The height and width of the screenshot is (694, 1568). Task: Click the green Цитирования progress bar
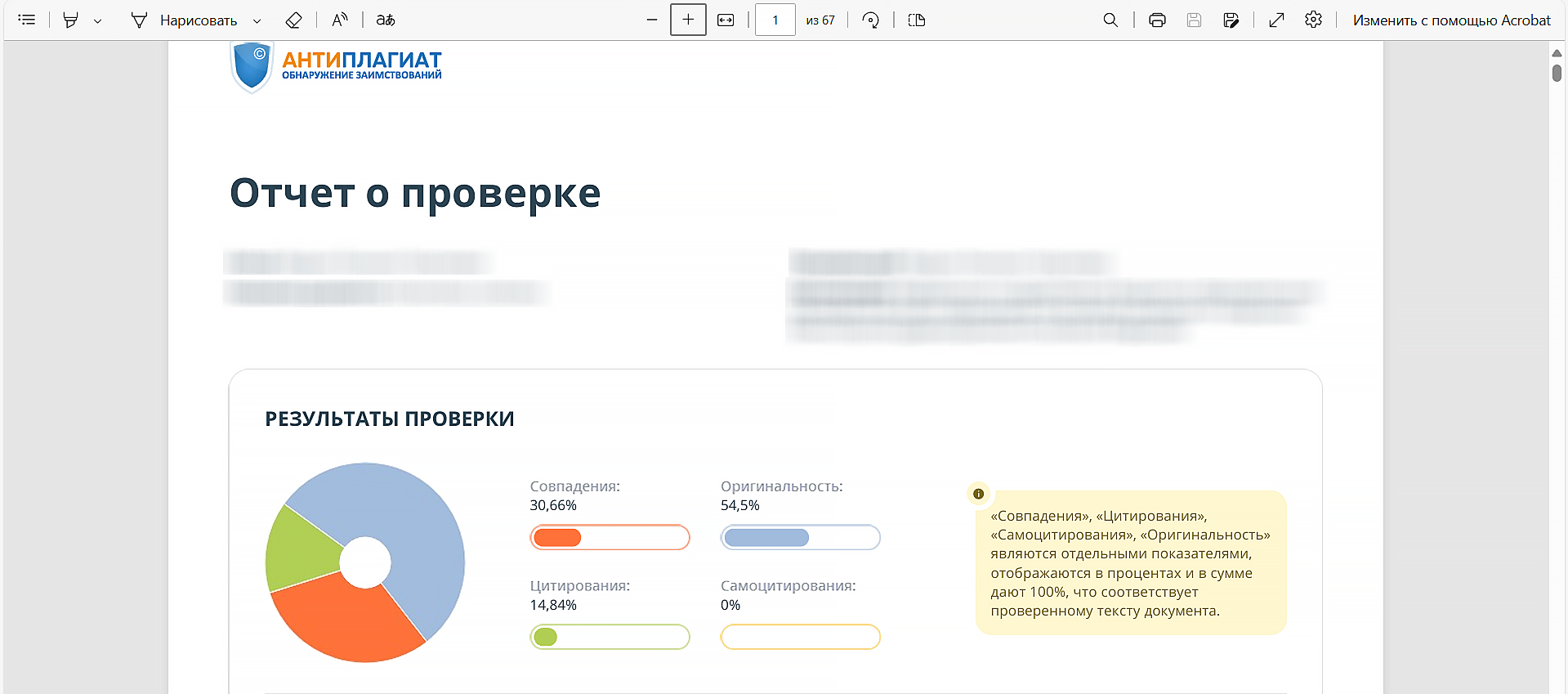point(610,637)
